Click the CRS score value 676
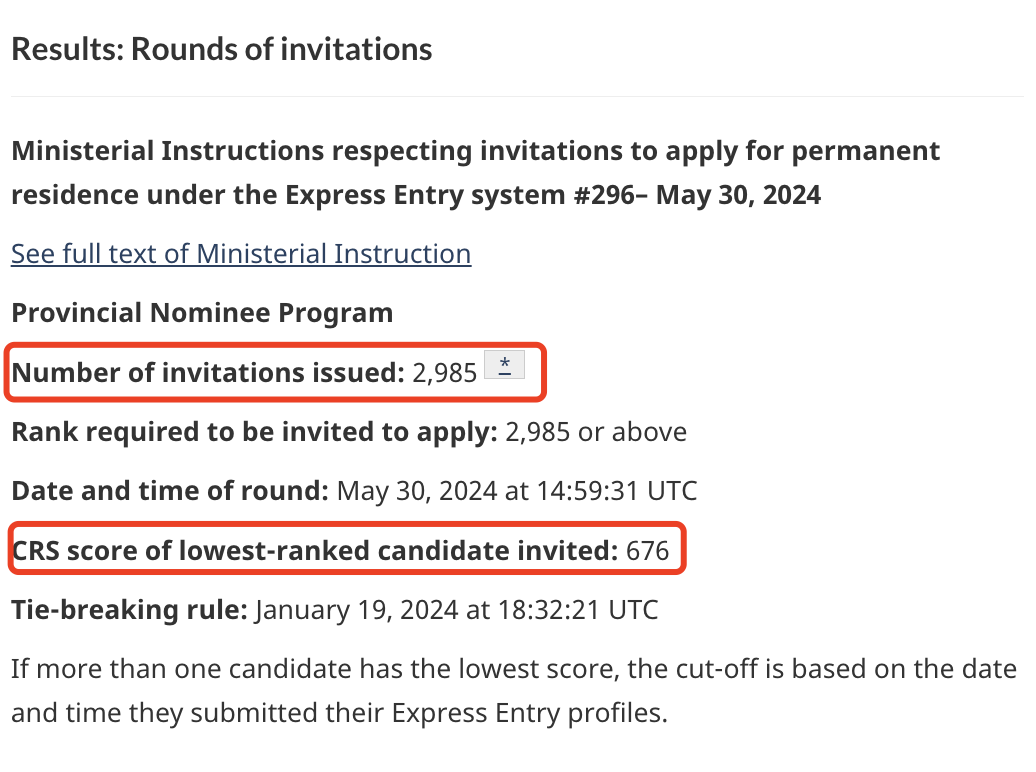Image resolution: width=1036 pixels, height=772 pixels. (x=646, y=550)
